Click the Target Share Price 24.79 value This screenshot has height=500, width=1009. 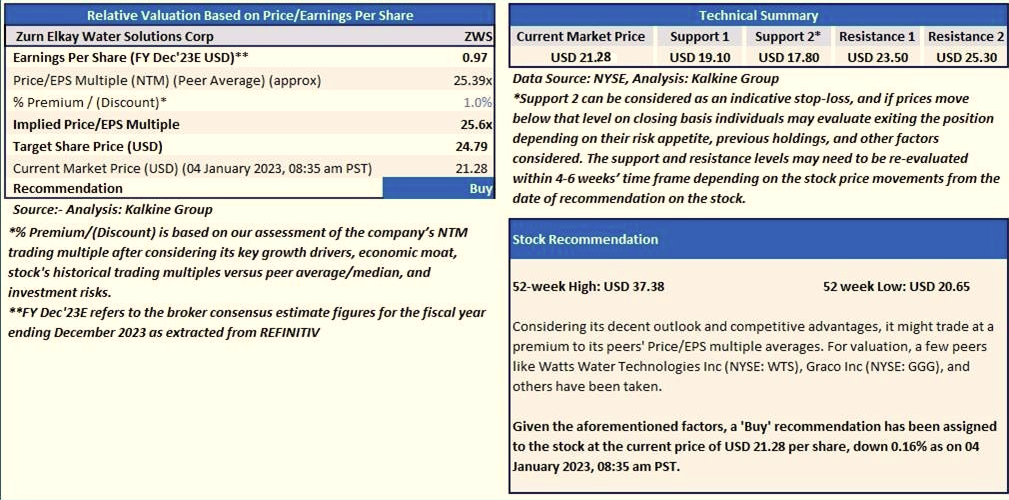476,146
